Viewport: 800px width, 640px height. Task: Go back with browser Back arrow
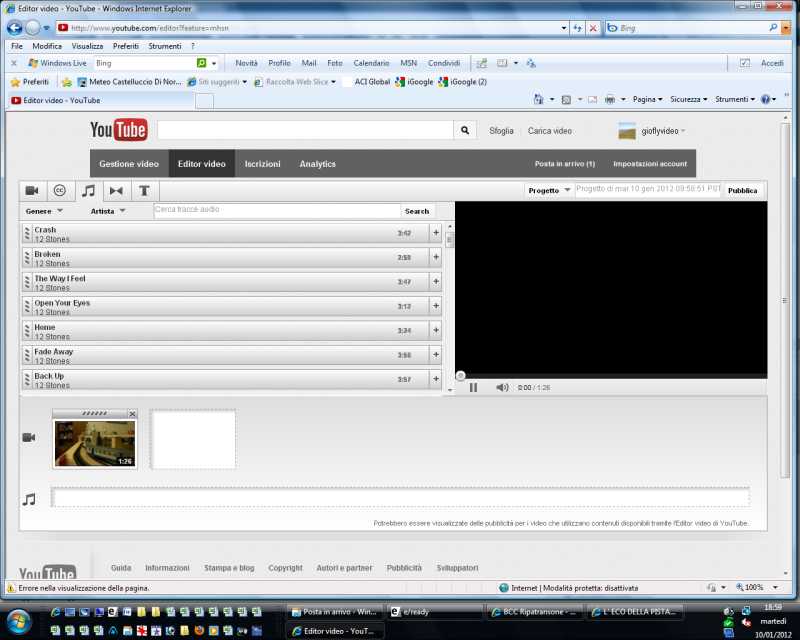(x=15, y=28)
